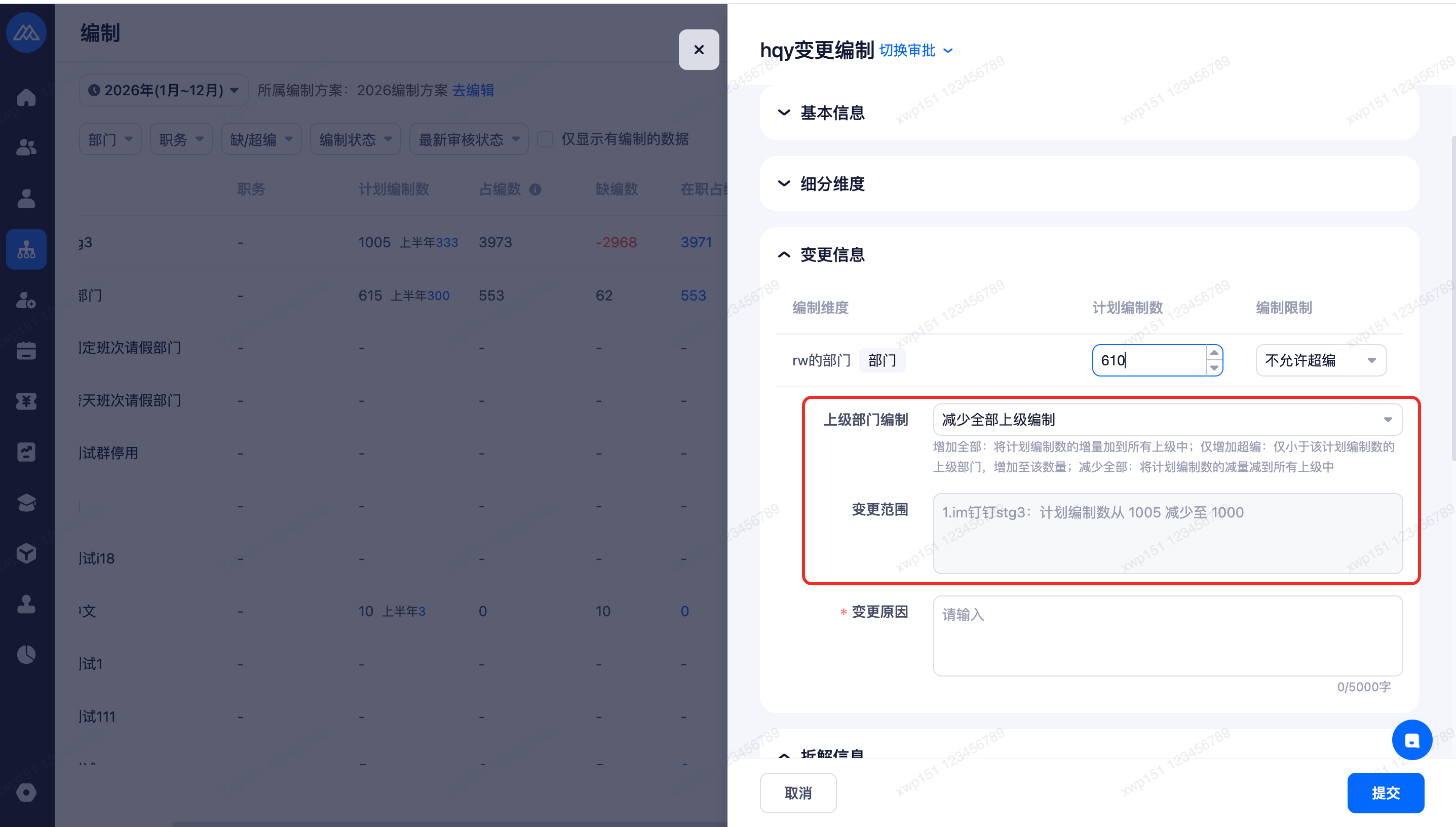The width and height of the screenshot is (1456, 827).
Task: Close the side drawer with X button
Action: pos(699,50)
